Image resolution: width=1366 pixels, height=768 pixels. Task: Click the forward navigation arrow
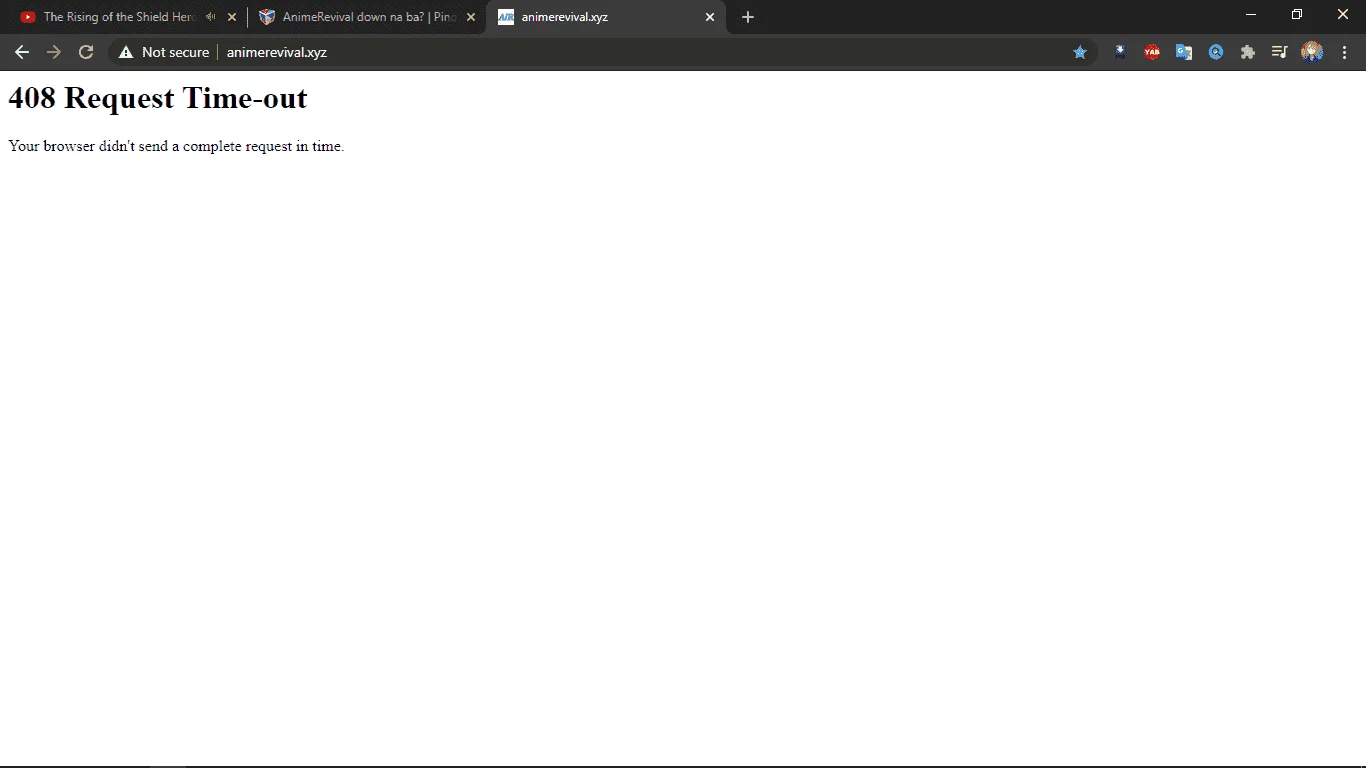tap(54, 52)
